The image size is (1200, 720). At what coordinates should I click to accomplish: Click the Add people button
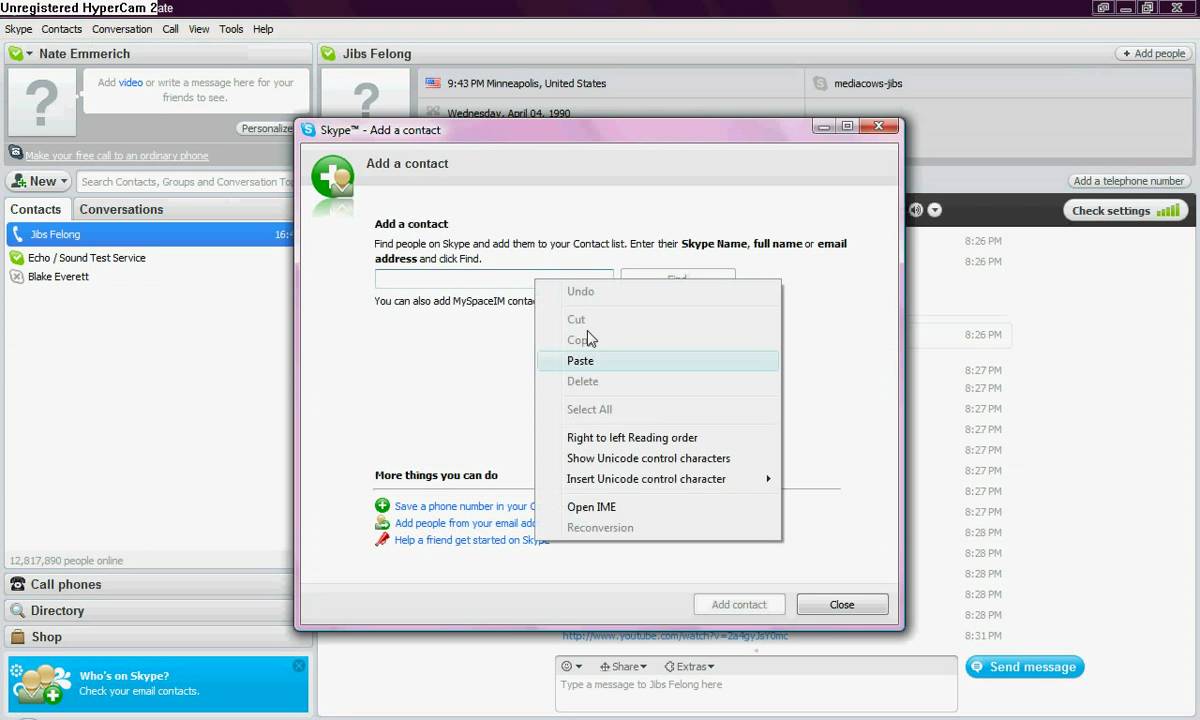(x=1154, y=54)
